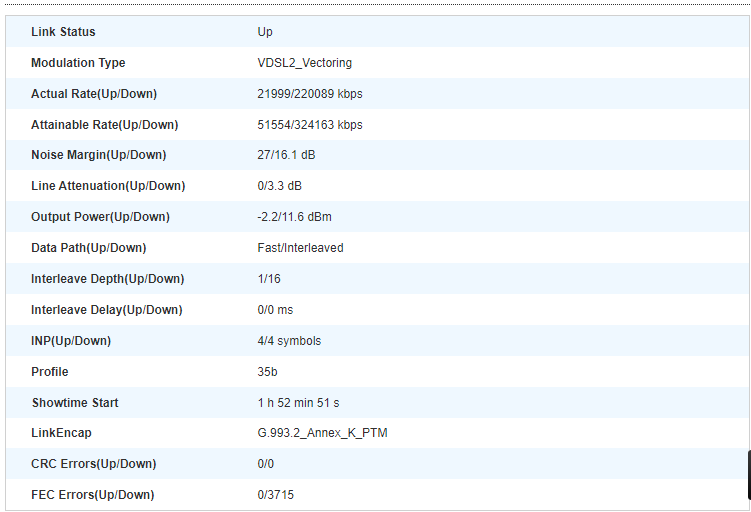Select the 21999/220089 kbps value

coord(310,94)
